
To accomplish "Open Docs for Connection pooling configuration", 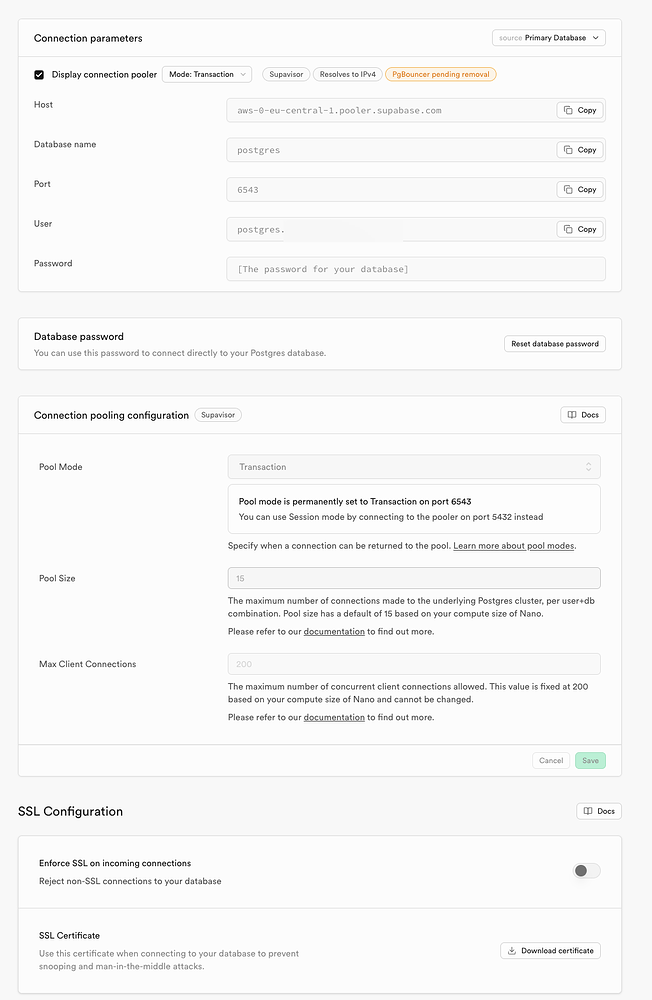I will 582,414.
